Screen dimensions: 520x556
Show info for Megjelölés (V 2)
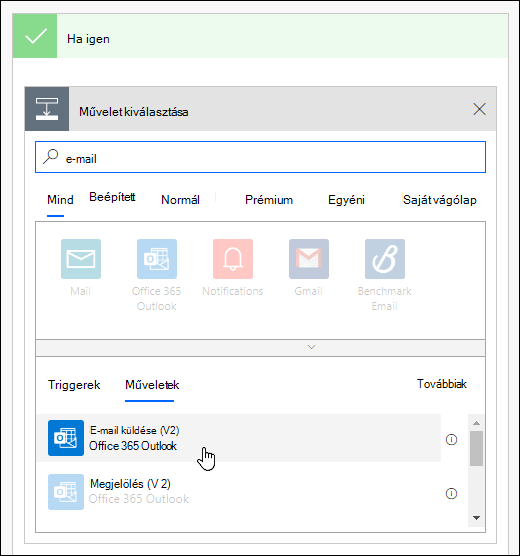click(451, 493)
